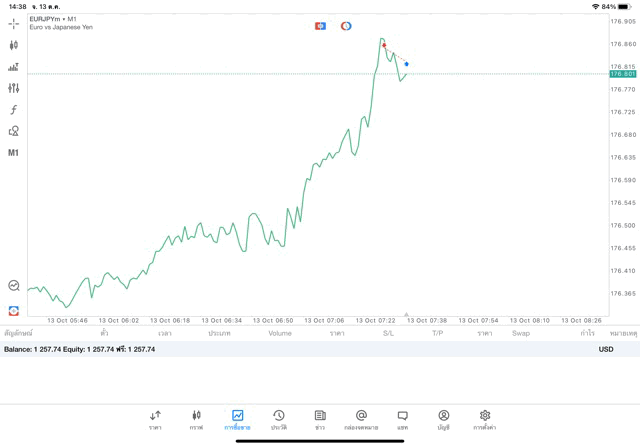
Task: Click the zoom magnifier icon at lower left
Action: (13, 286)
